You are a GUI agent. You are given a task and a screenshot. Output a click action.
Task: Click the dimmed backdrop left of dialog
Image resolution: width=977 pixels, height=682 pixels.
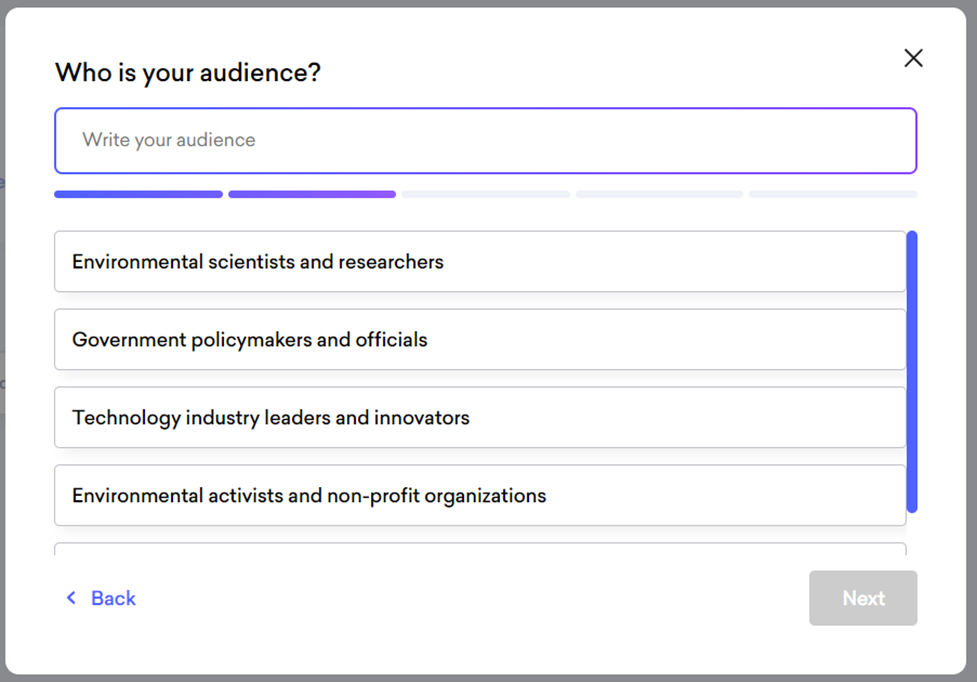pyautogui.click(x=2, y=300)
